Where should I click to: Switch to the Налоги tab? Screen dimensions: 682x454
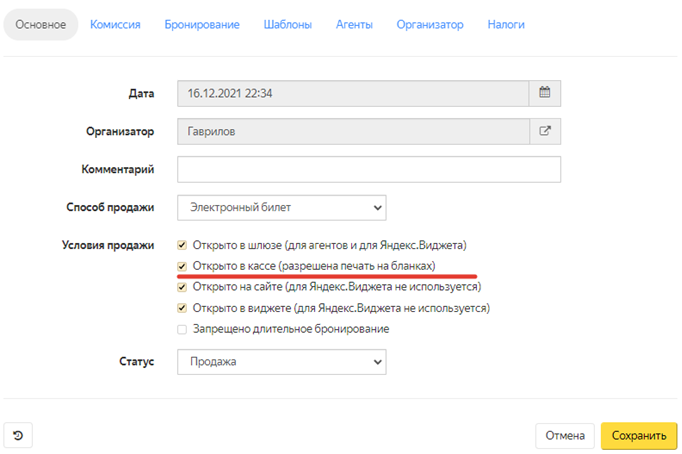(x=506, y=24)
